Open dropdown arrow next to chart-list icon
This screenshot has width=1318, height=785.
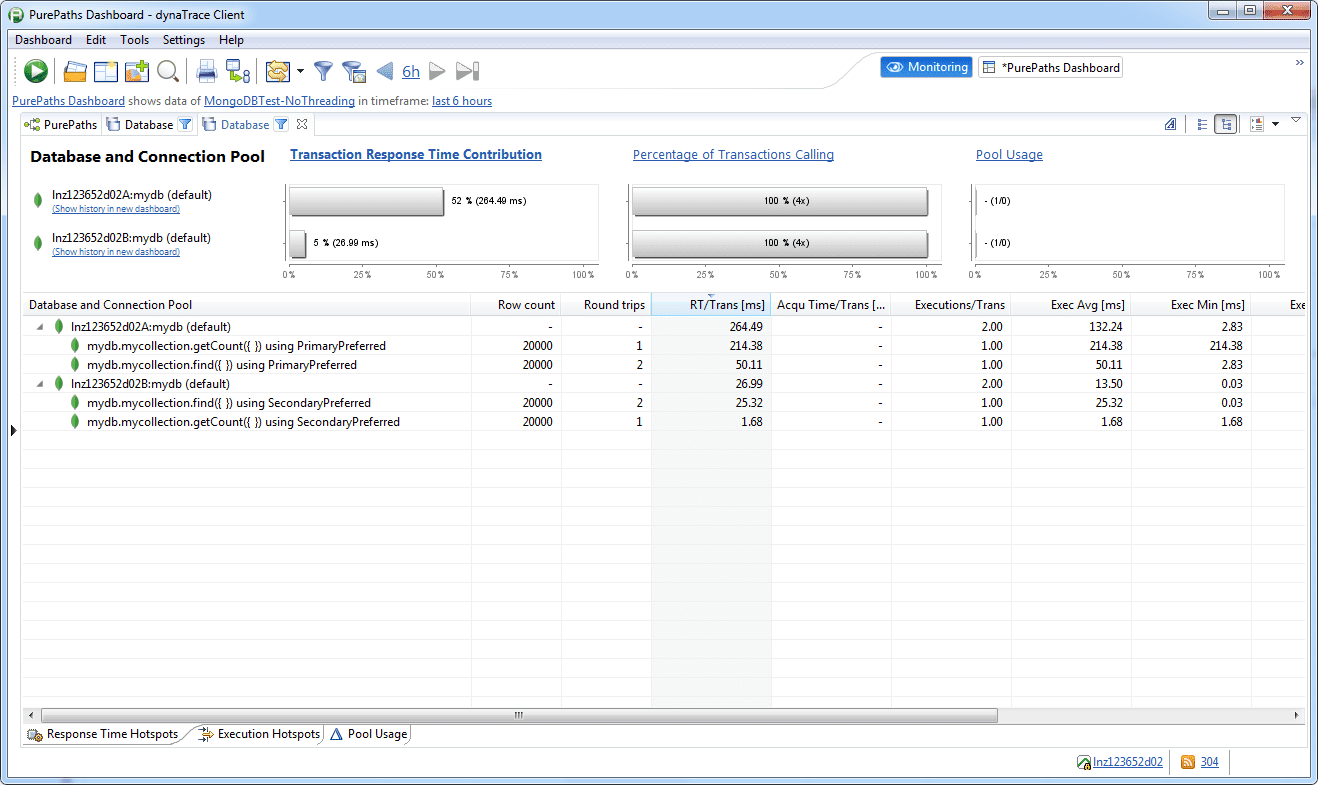click(x=1275, y=125)
